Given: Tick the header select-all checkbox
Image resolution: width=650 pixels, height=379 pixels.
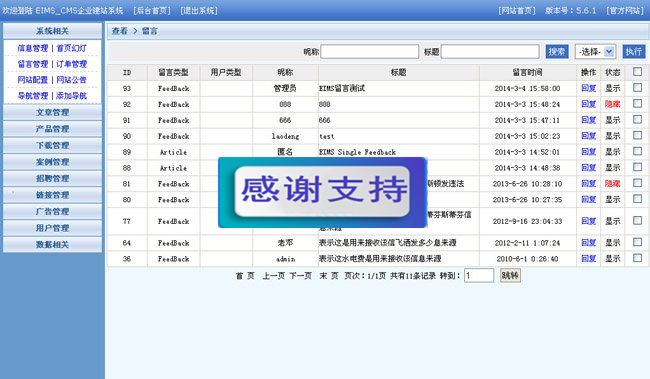Looking at the screenshot, I should (638, 72).
